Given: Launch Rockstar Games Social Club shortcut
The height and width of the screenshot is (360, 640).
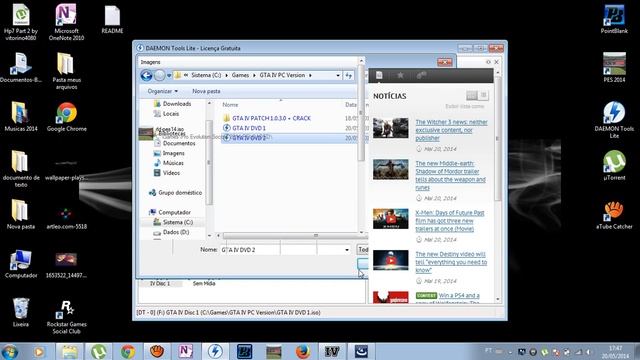Looking at the screenshot, I should (67, 316).
